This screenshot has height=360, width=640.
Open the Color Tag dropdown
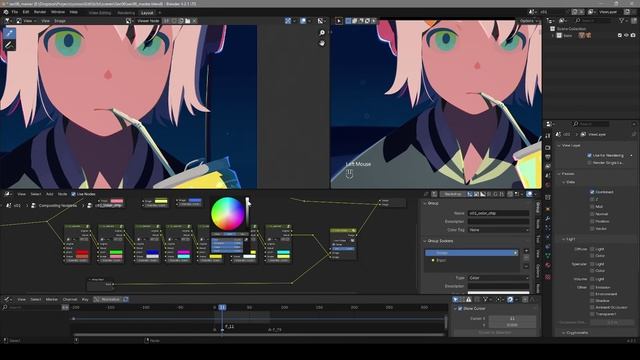point(498,230)
